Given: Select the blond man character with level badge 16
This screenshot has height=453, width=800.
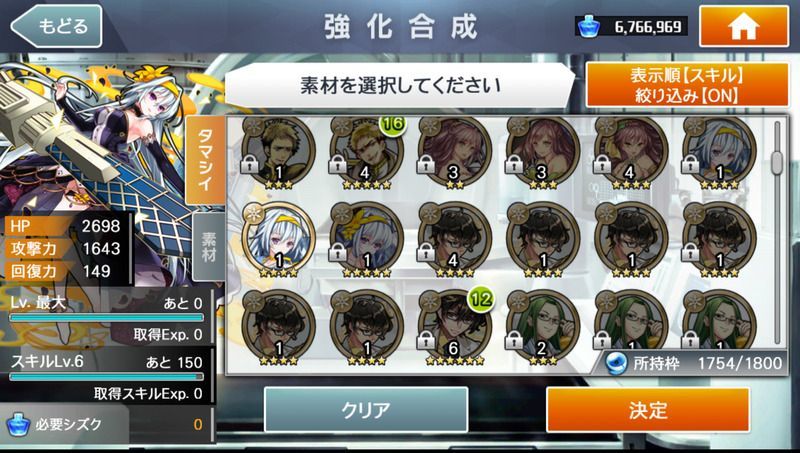Looking at the screenshot, I should [367, 152].
